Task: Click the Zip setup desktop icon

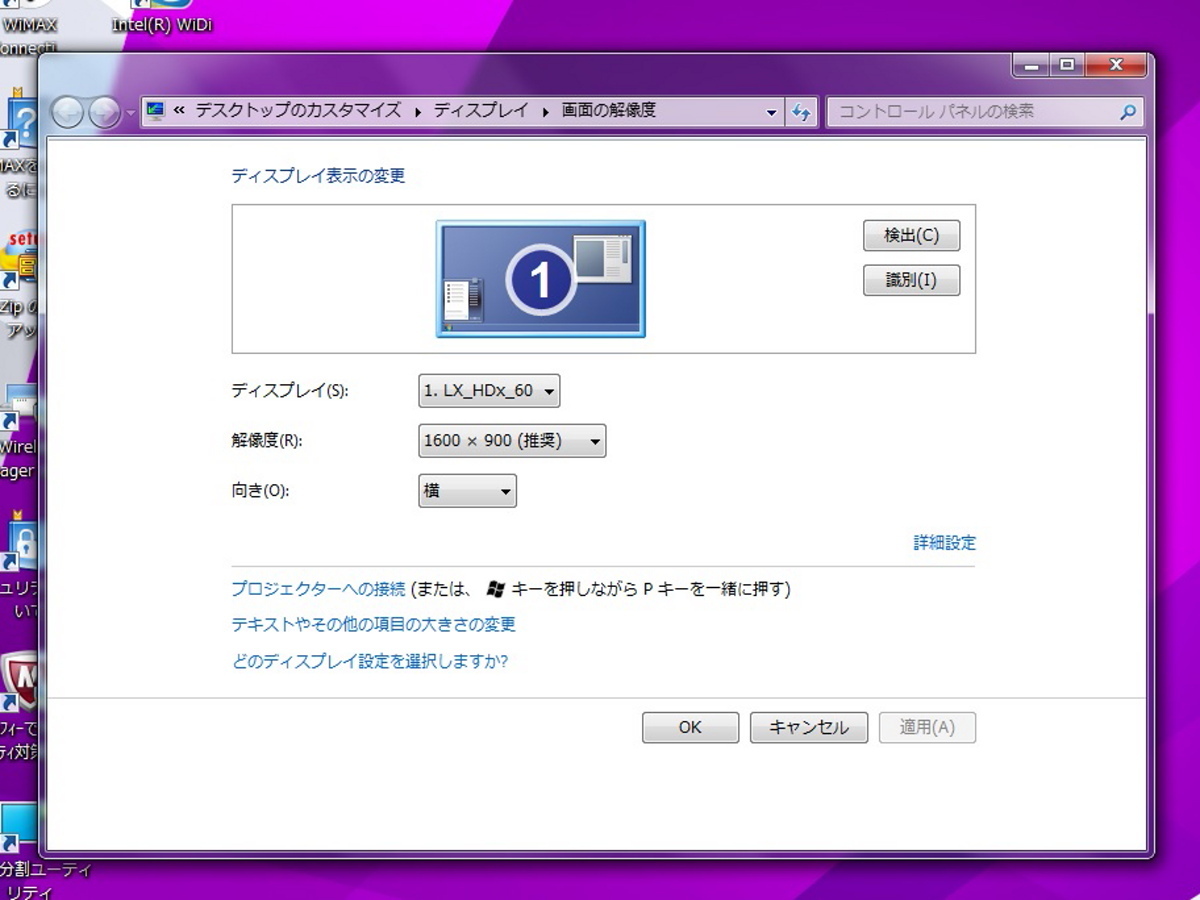Action: tap(19, 285)
